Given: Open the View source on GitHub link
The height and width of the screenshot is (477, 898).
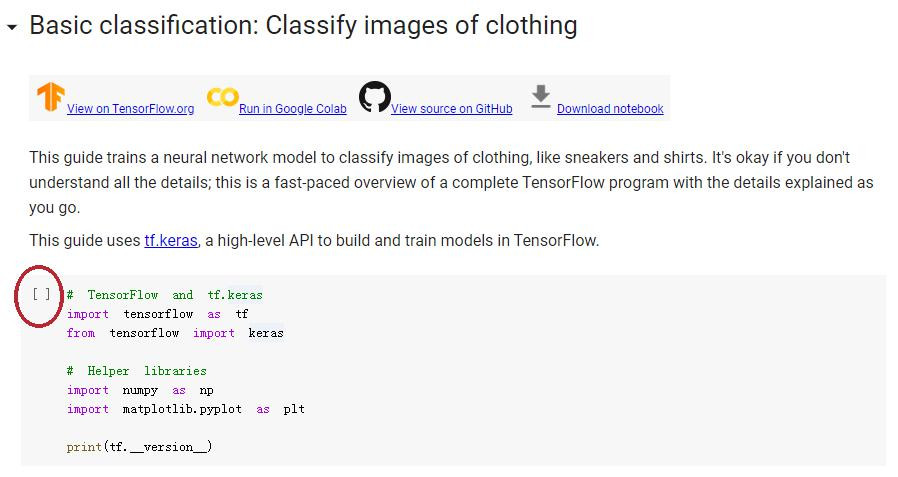Looking at the screenshot, I should click(451, 109).
